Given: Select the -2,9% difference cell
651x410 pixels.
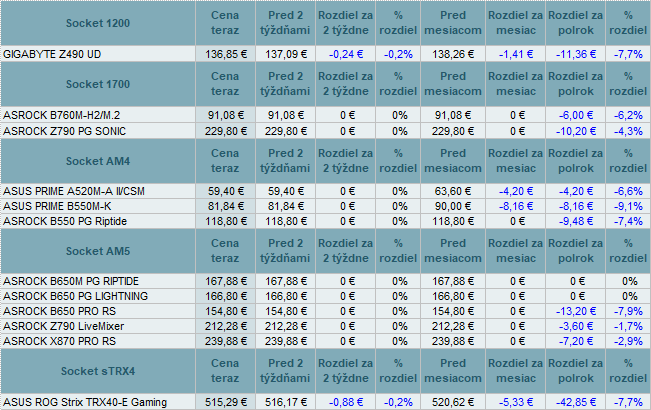Looking at the screenshot, I should (x=628, y=341).
